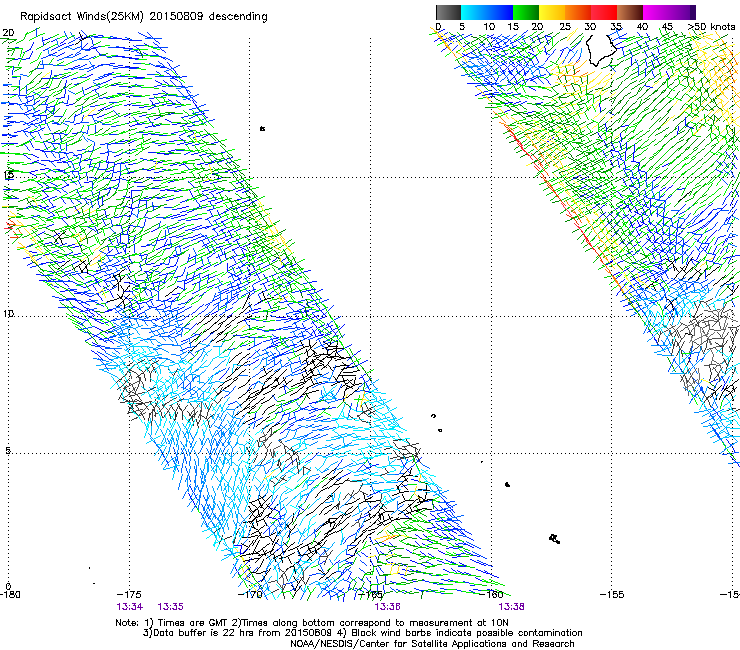Click the longitude label '-180'
The image size is (740, 650).
pyautogui.click(x=10, y=595)
